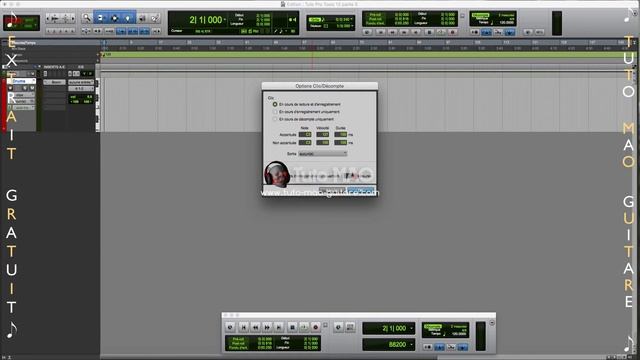640x360 pixels.
Task: Click Return to Zero in floating Transport
Action: click(x=244, y=327)
